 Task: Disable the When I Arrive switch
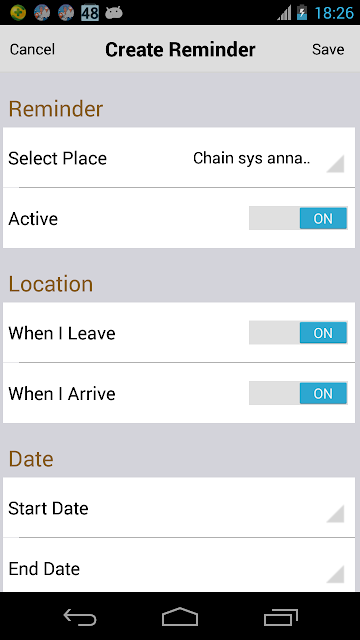298,393
